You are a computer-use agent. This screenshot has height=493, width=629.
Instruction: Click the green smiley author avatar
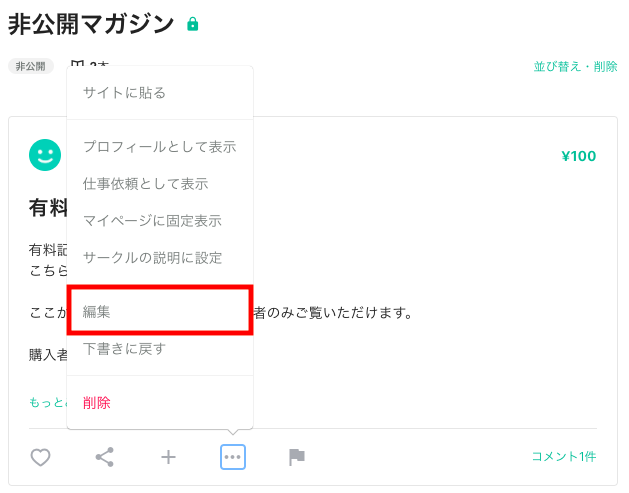[45, 155]
